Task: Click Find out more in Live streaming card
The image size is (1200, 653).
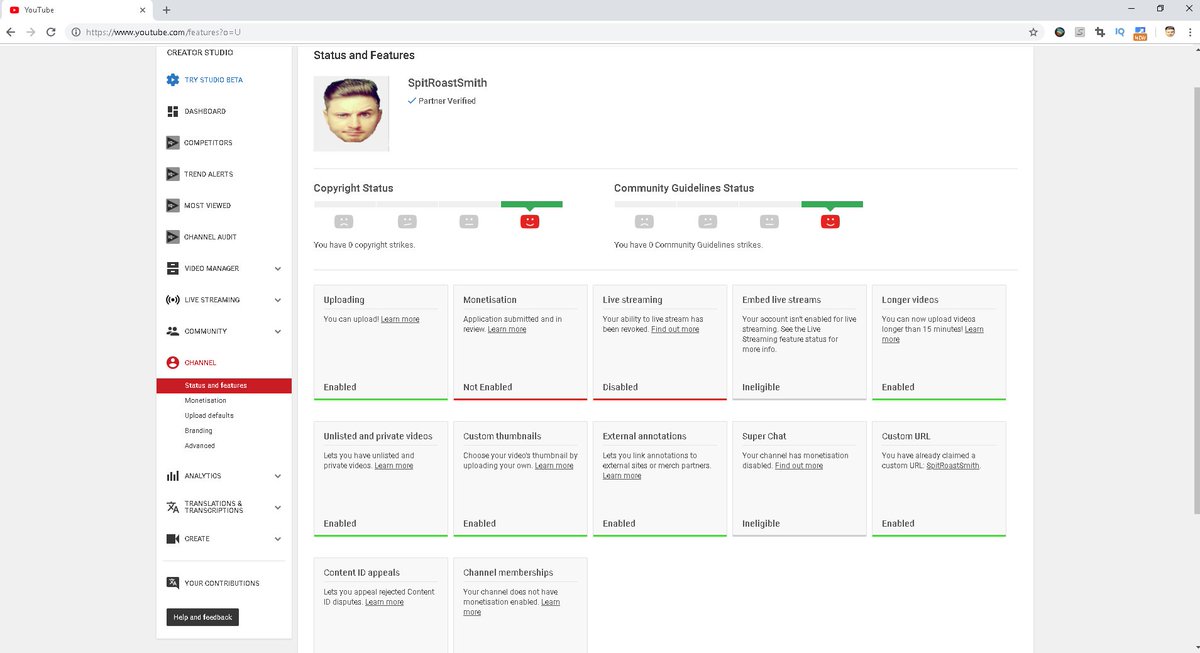Action: pyautogui.click(x=675, y=329)
